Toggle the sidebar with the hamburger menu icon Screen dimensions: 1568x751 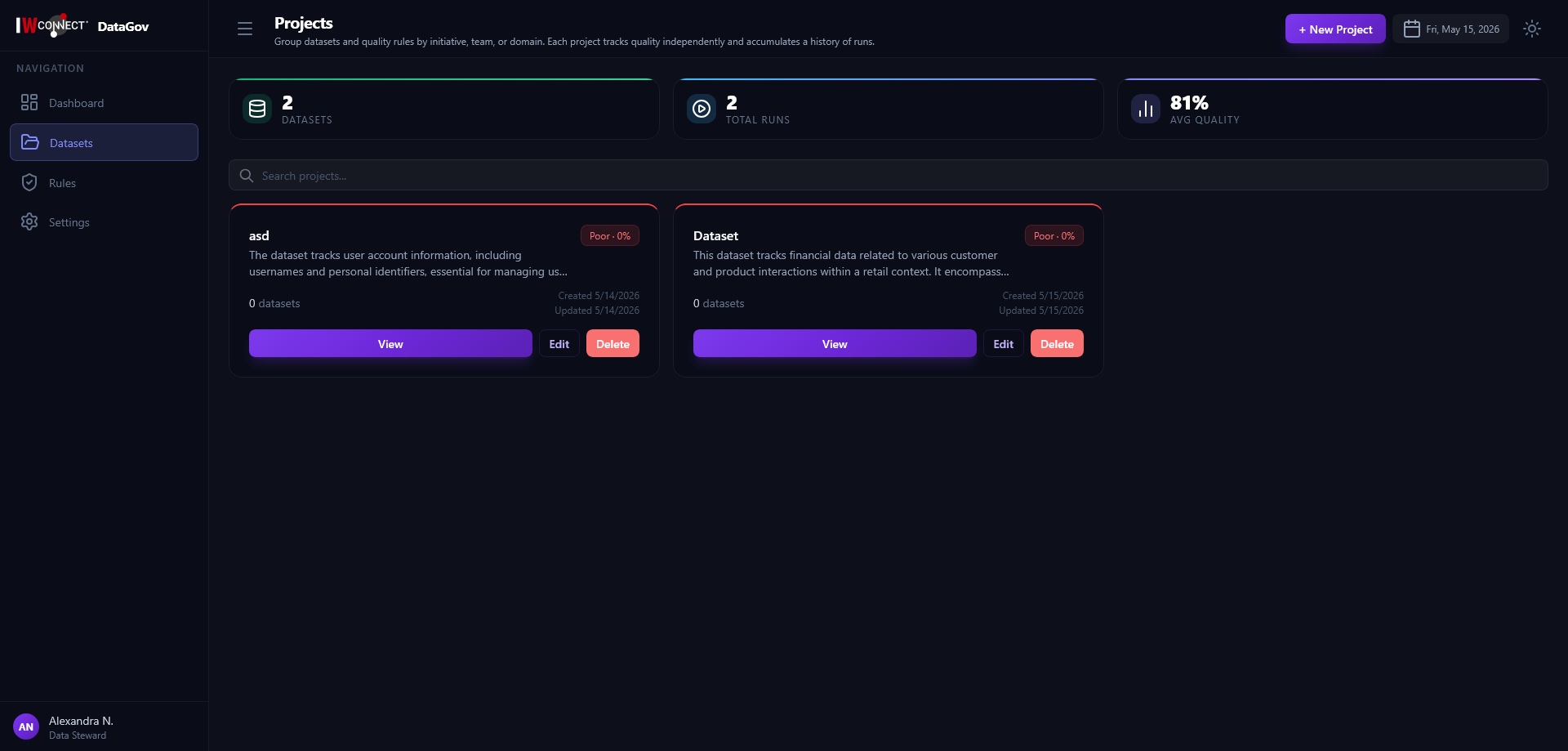(245, 29)
